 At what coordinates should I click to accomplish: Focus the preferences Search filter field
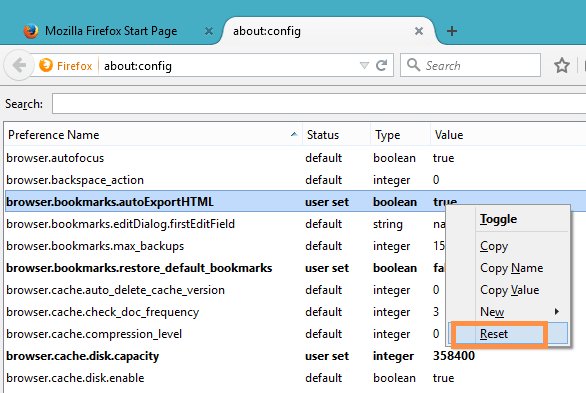pyautogui.click(x=319, y=103)
